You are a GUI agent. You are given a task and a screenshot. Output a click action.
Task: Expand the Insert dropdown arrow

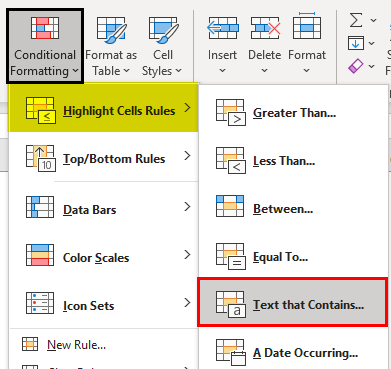point(222,71)
